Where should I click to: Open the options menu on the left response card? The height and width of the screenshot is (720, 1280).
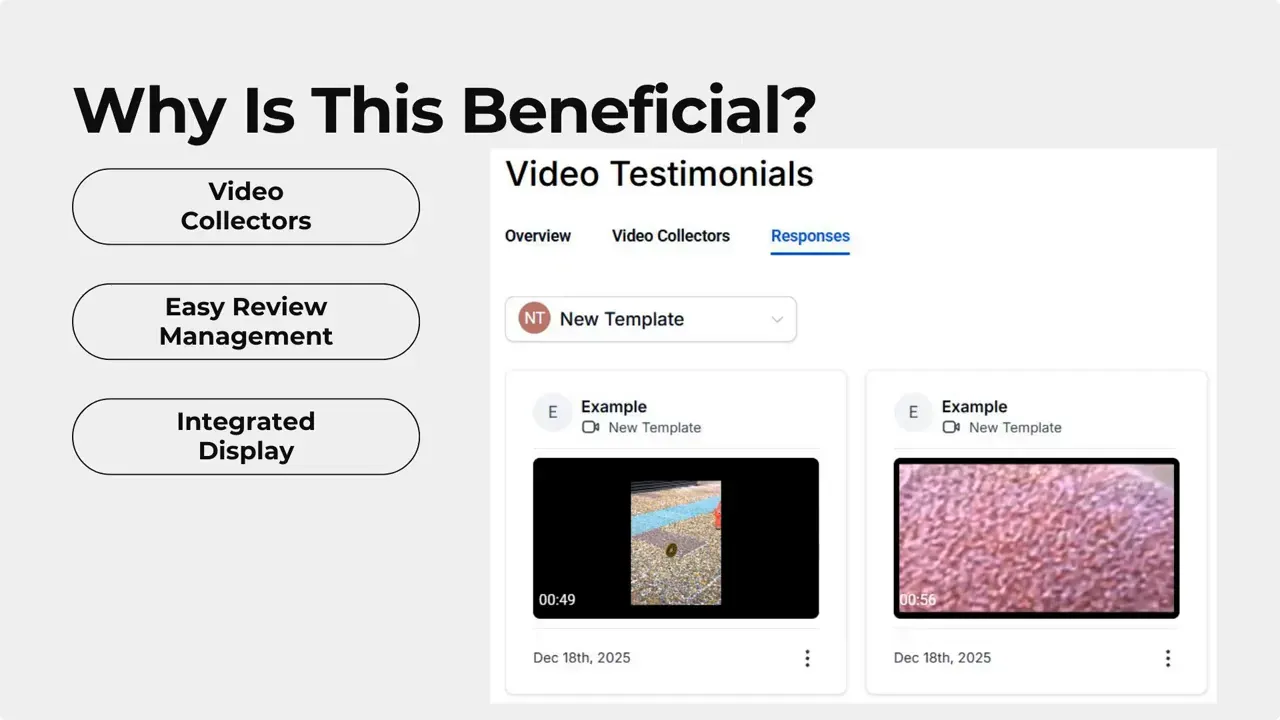807,658
